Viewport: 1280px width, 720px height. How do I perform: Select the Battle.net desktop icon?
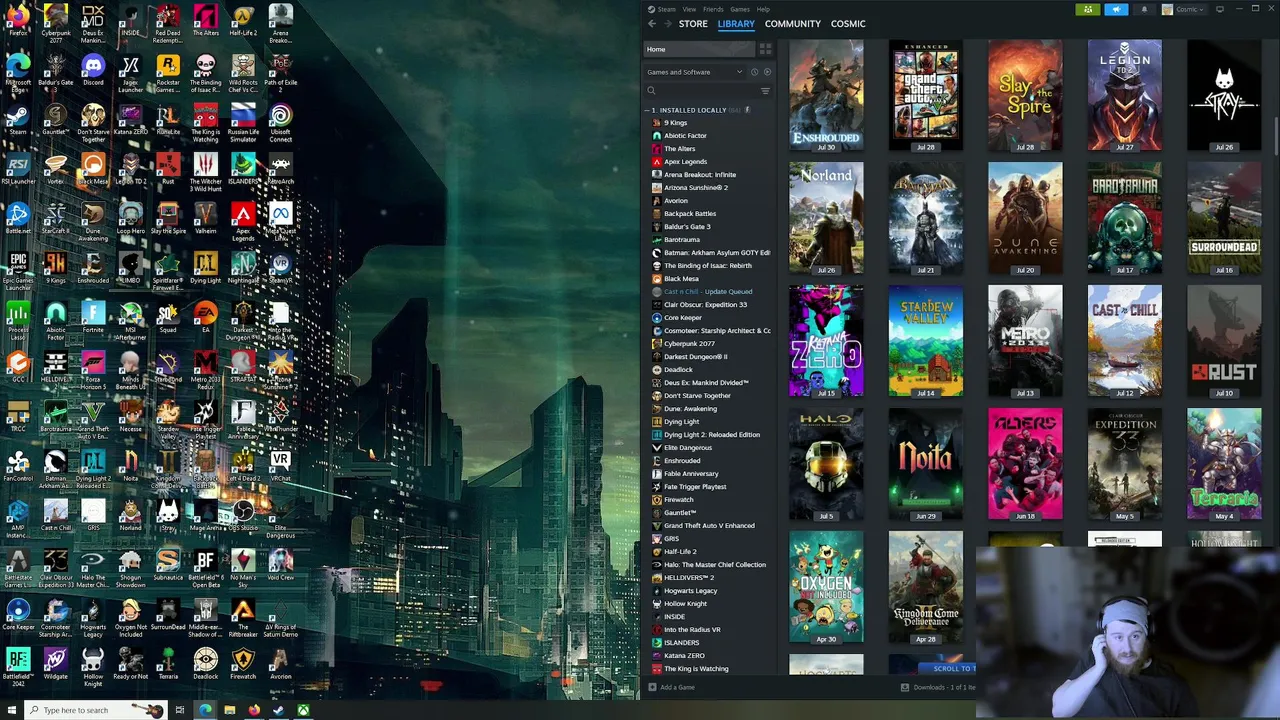coord(18,219)
